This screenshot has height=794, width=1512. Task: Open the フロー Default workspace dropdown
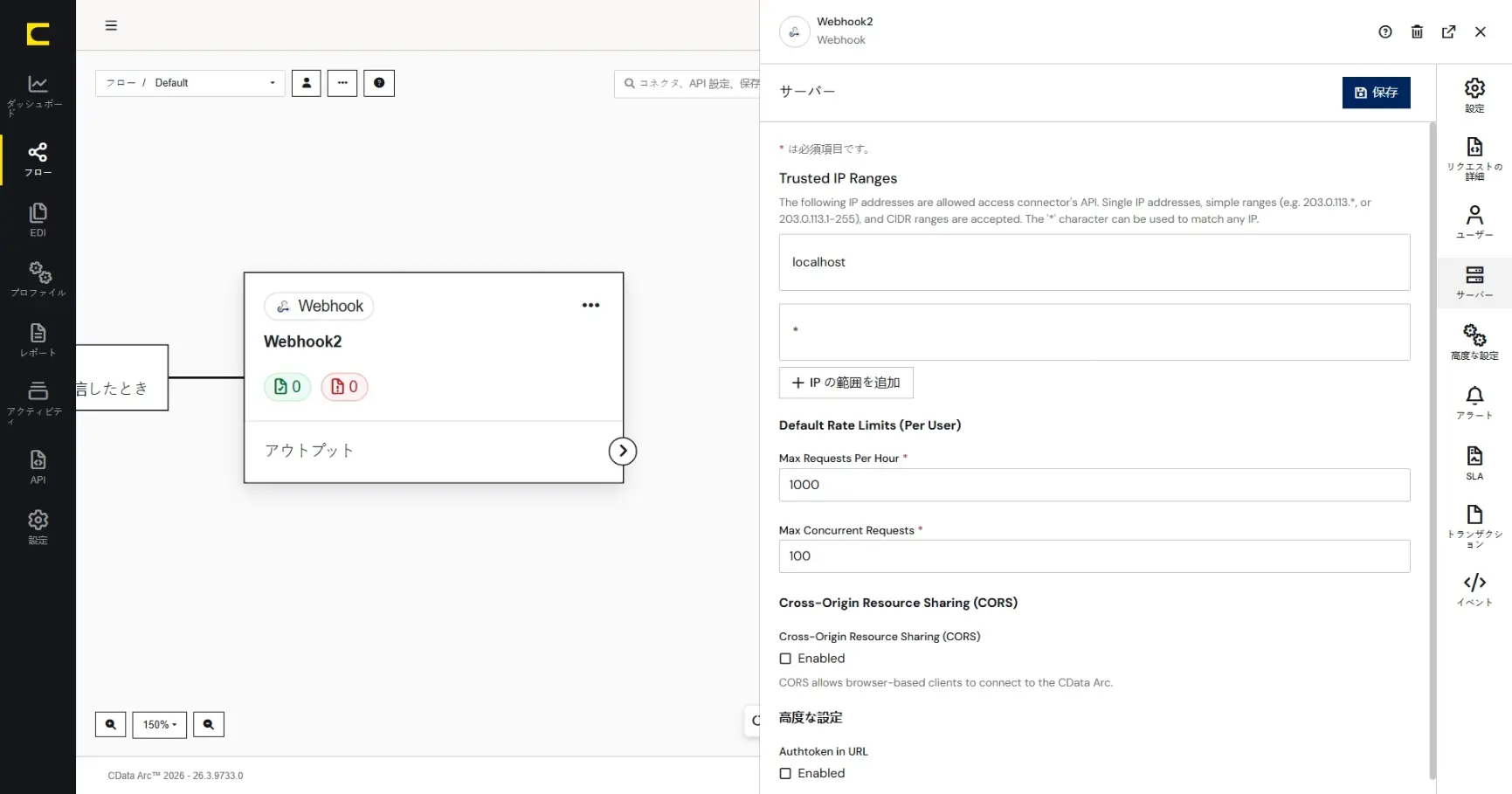coord(190,83)
